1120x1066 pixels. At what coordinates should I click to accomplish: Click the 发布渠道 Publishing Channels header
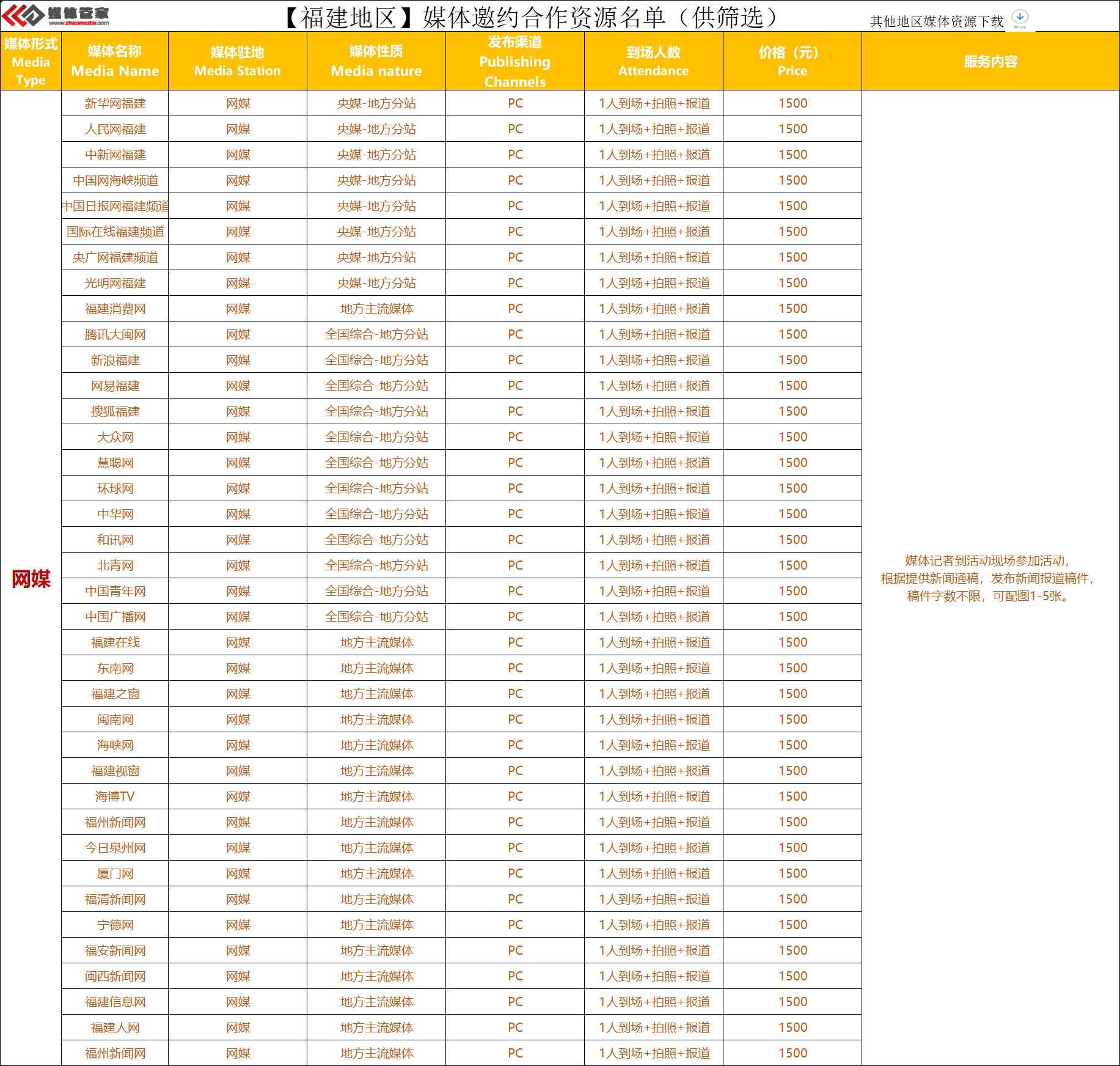[x=514, y=61]
